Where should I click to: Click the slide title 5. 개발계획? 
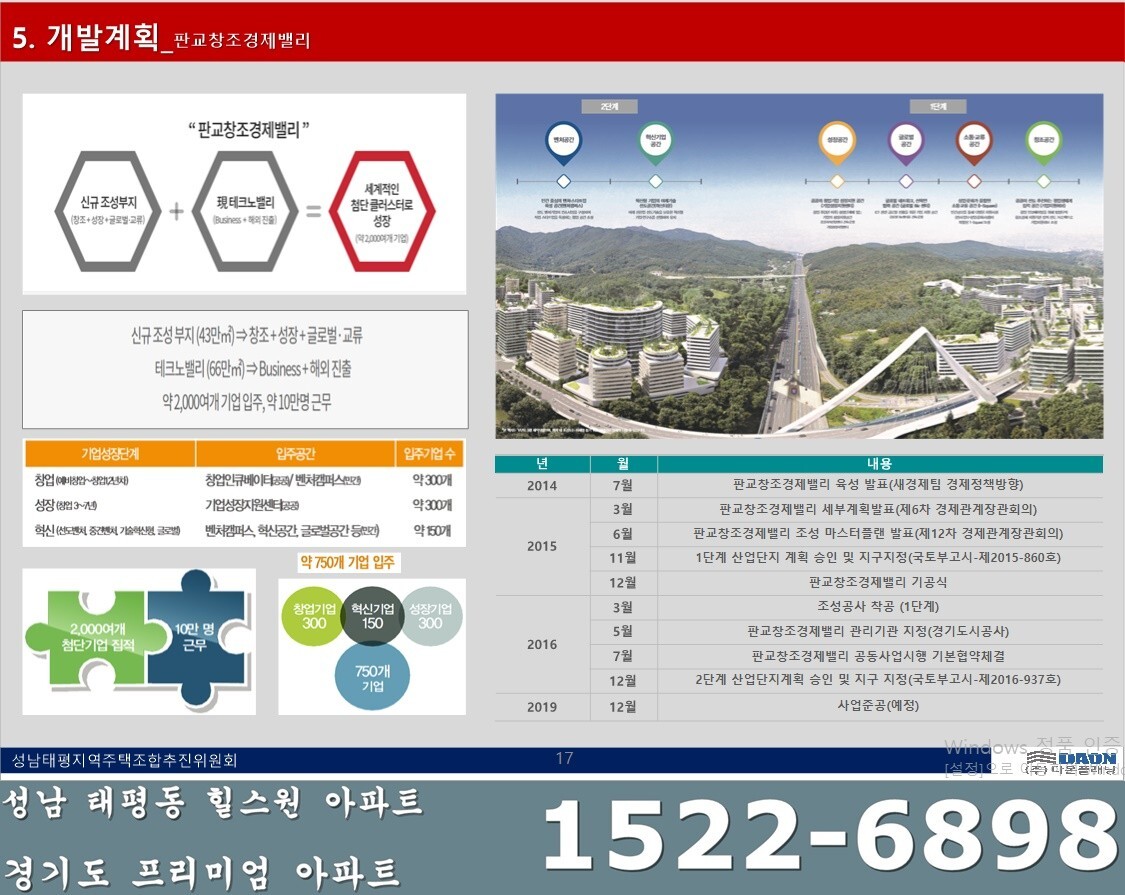85,37
